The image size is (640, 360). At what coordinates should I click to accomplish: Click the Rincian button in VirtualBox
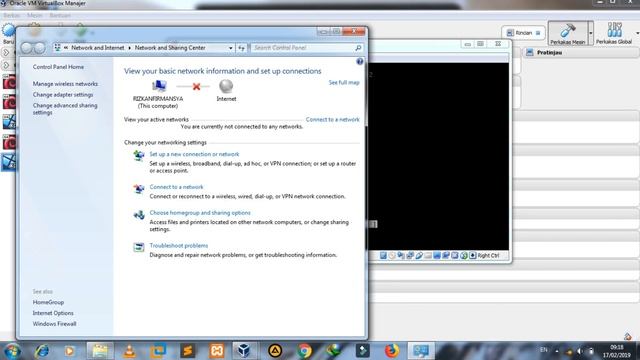[524, 33]
